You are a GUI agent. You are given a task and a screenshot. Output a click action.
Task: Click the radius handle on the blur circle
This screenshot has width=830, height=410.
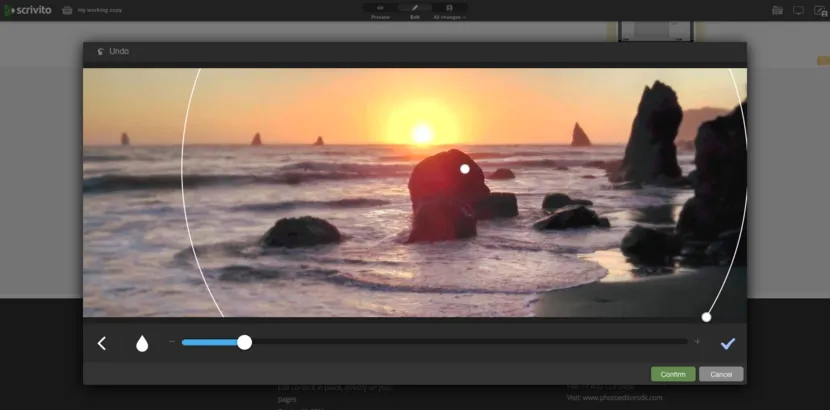[706, 317]
